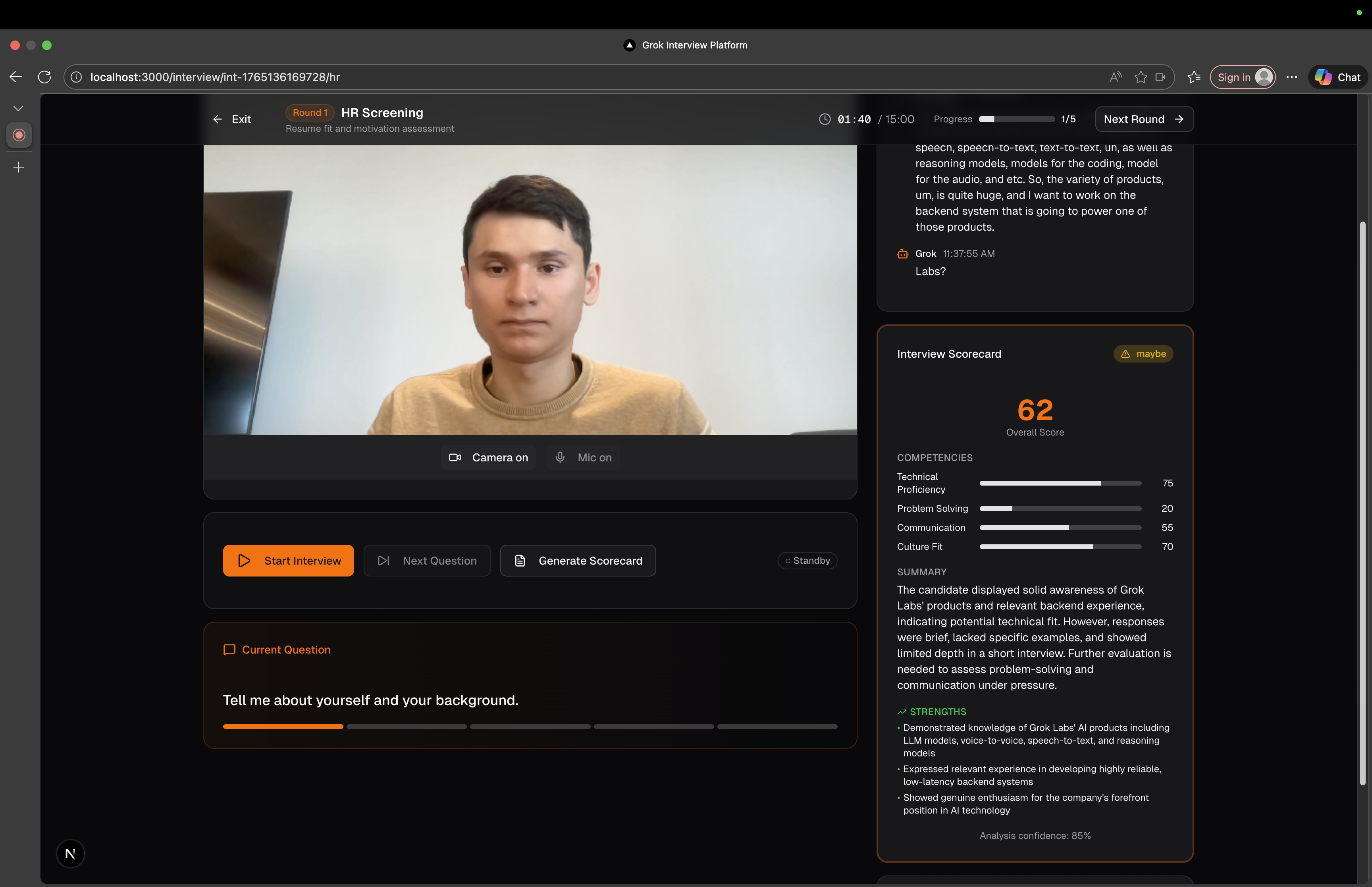This screenshot has width=1372, height=887.
Task: Add new tab with plus icon
Action: 18,167
